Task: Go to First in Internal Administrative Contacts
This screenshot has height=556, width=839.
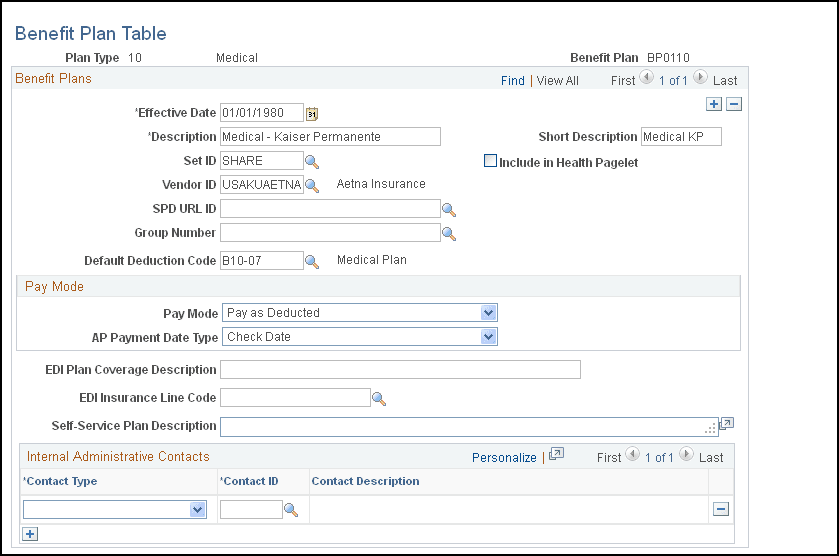Action: [609, 458]
